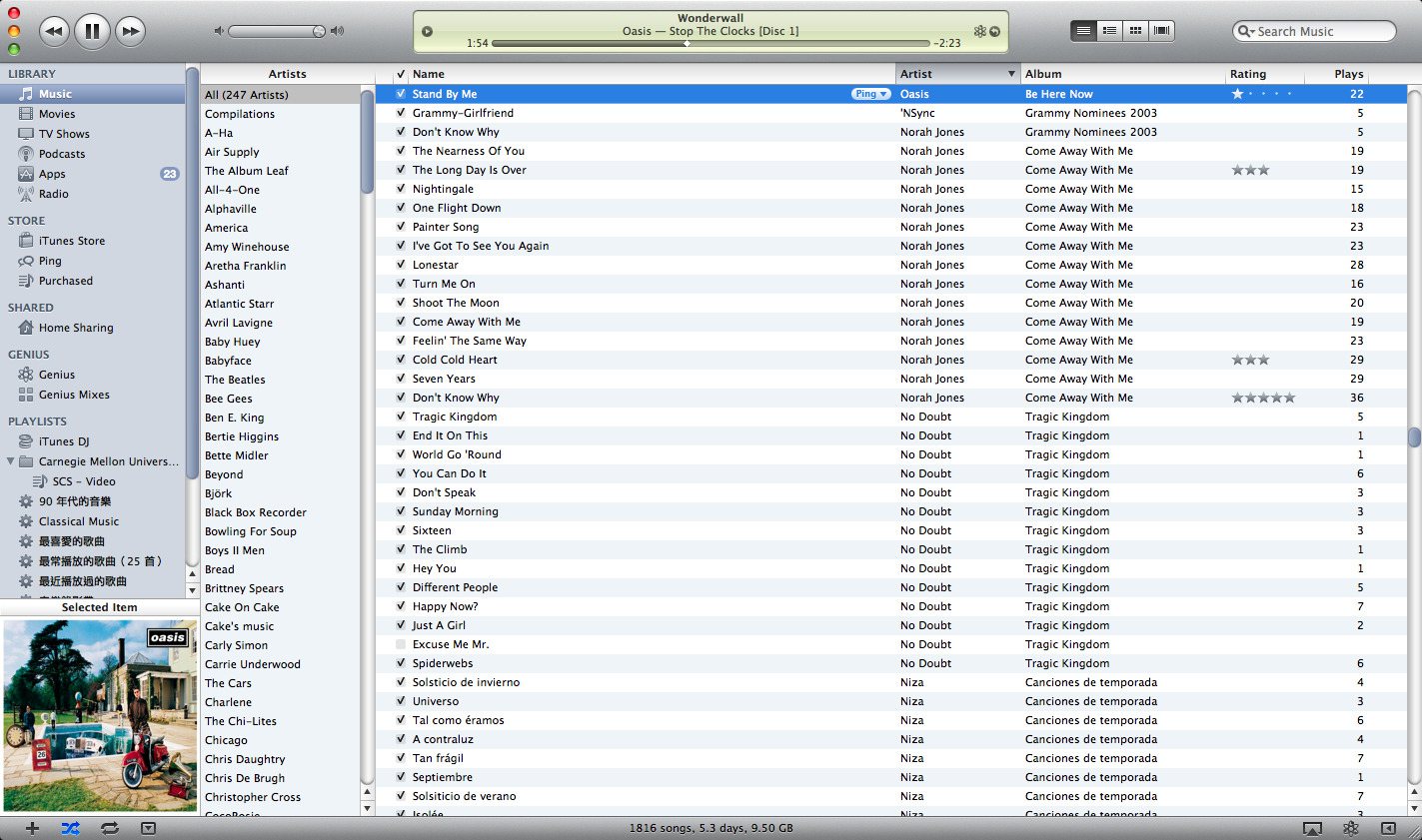The image size is (1422, 840).
Task: Adjust the volume slider
Action: (277, 31)
